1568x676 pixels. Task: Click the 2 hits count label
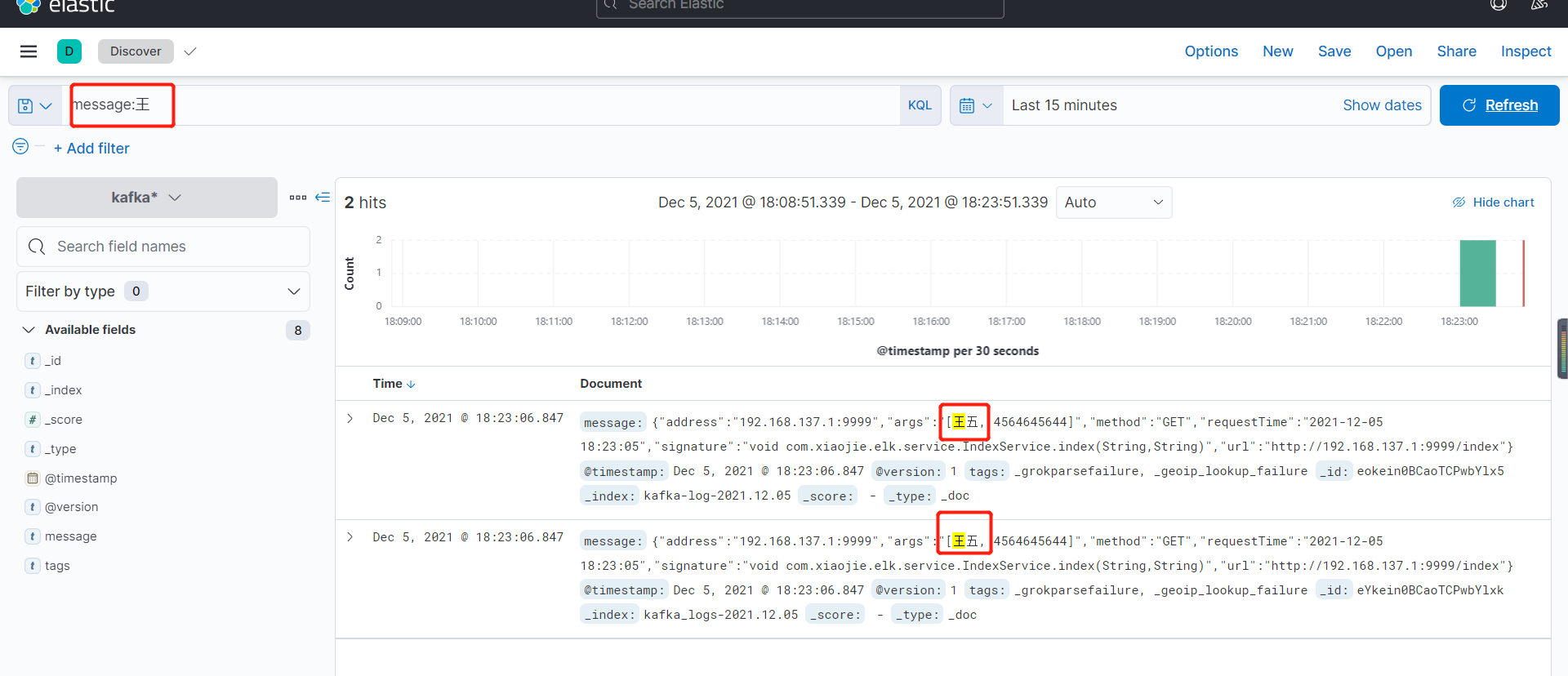pyautogui.click(x=365, y=202)
